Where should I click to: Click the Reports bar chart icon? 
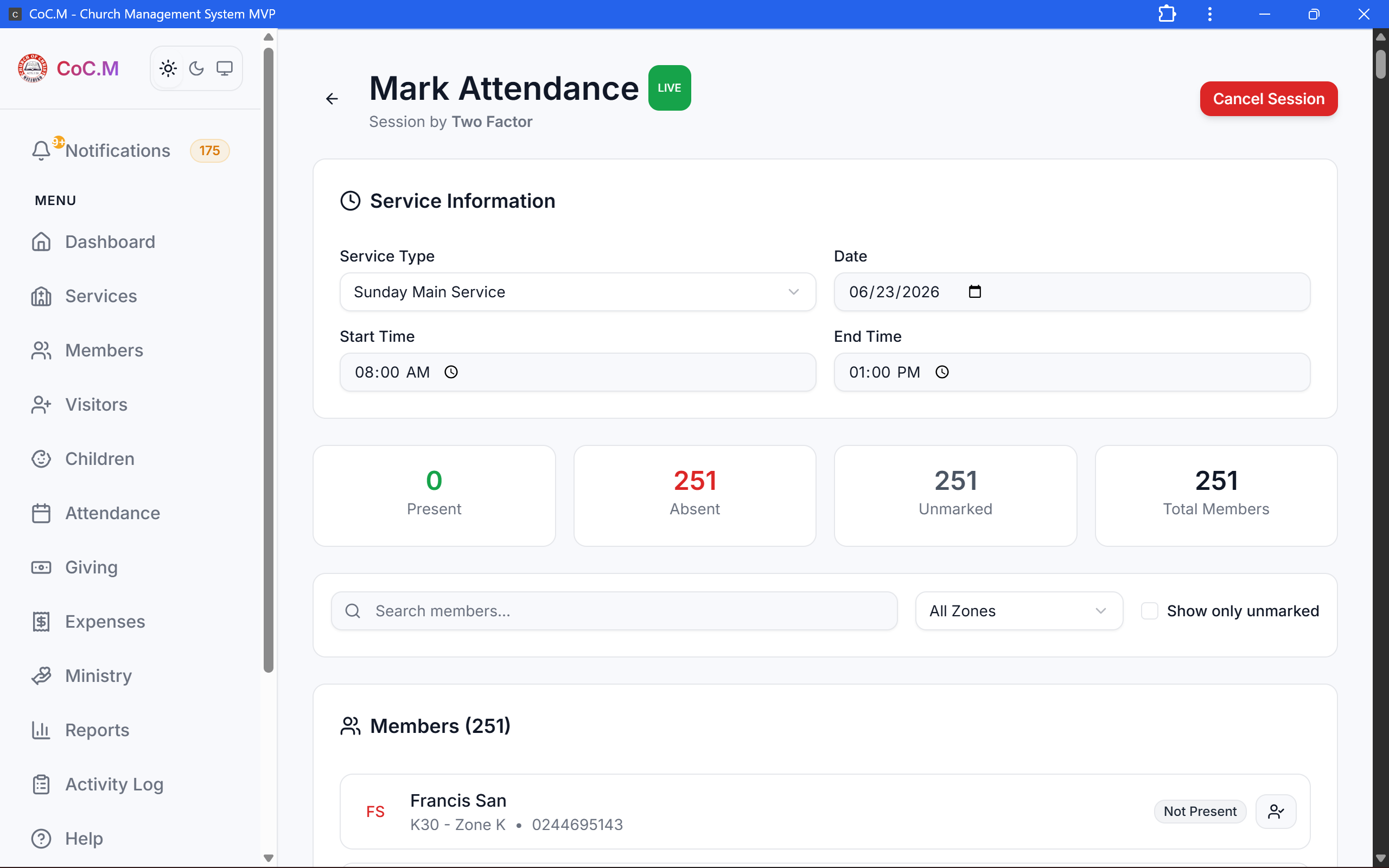coord(41,730)
